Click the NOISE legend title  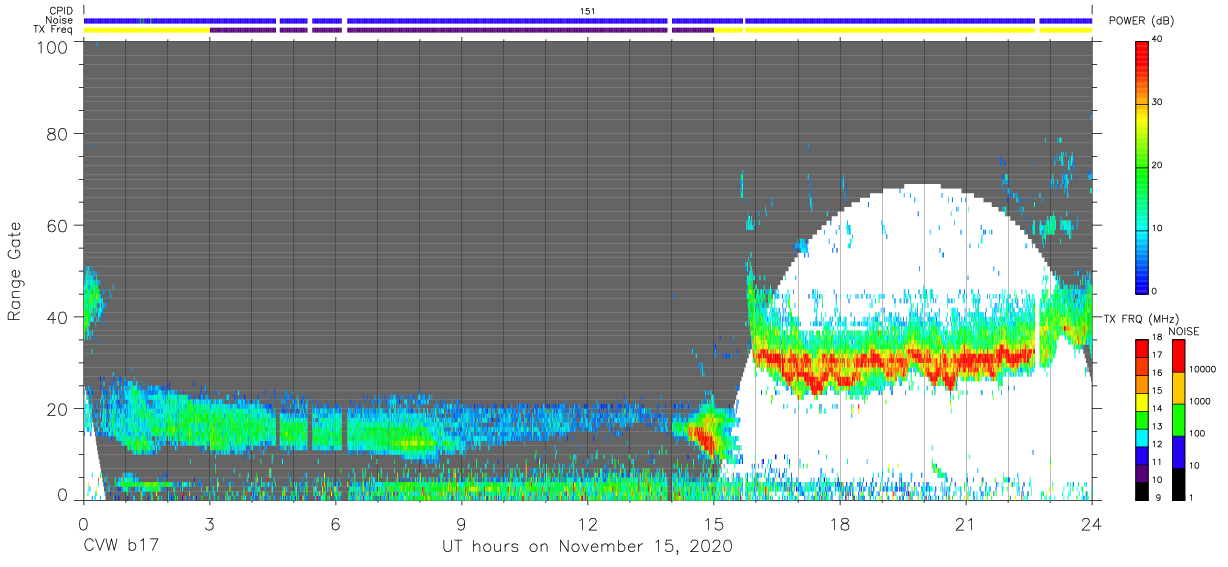[x=1184, y=331]
